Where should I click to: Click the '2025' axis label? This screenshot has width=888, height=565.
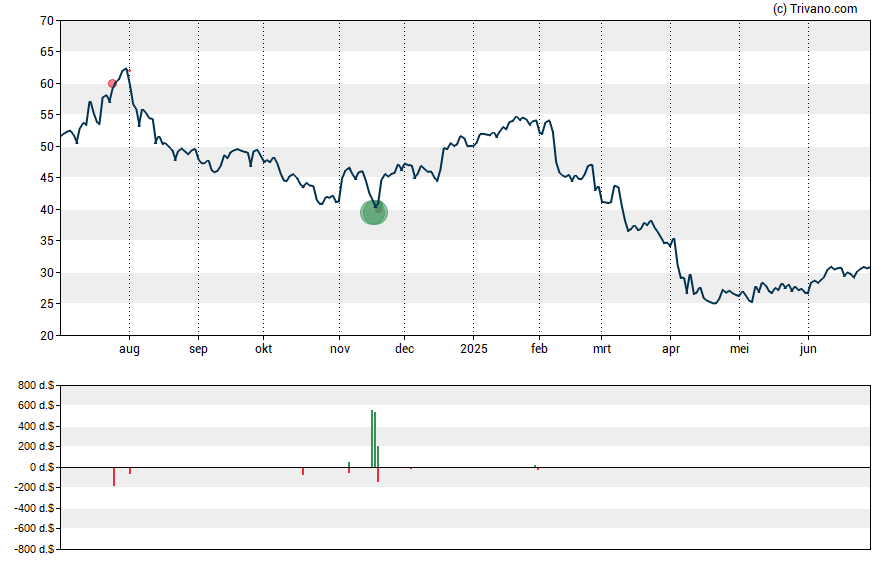(473, 349)
